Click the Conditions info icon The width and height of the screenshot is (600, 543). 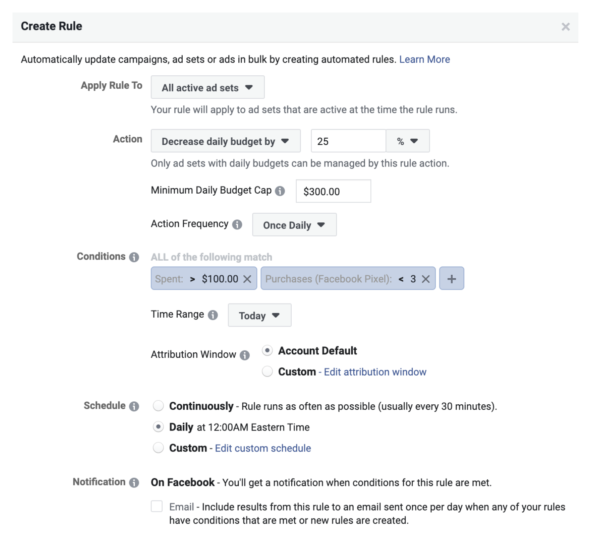(134, 257)
